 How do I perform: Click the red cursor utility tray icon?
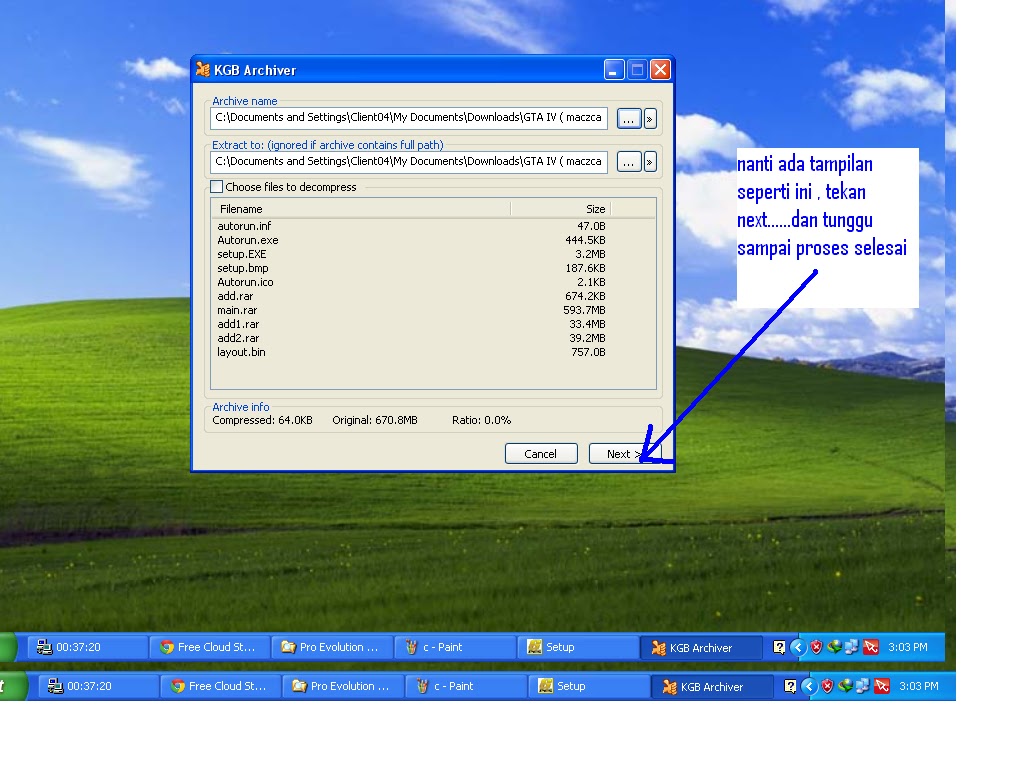click(871, 647)
